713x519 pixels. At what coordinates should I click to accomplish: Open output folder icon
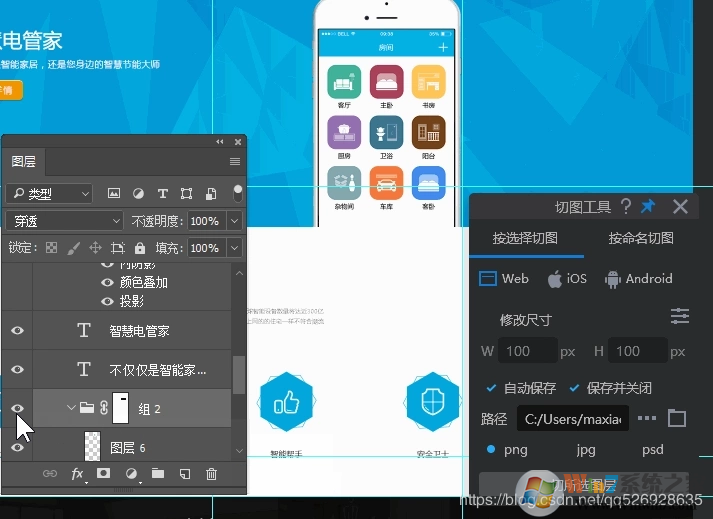tap(677, 418)
